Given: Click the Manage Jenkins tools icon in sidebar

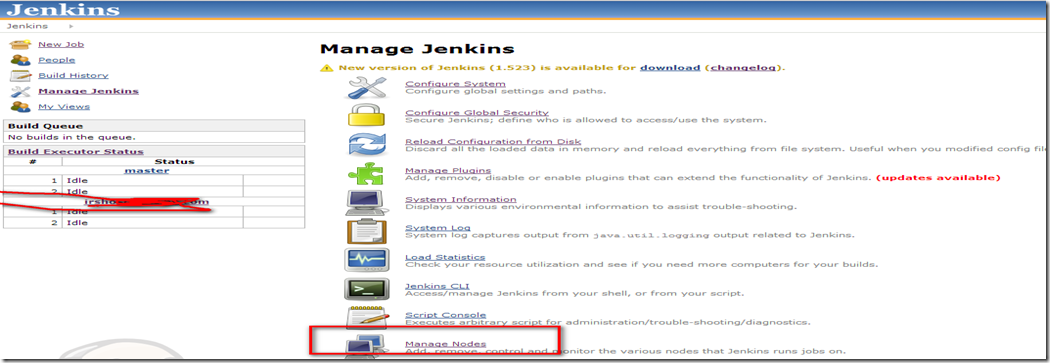Looking at the screenshot, I should coord(20,92).
